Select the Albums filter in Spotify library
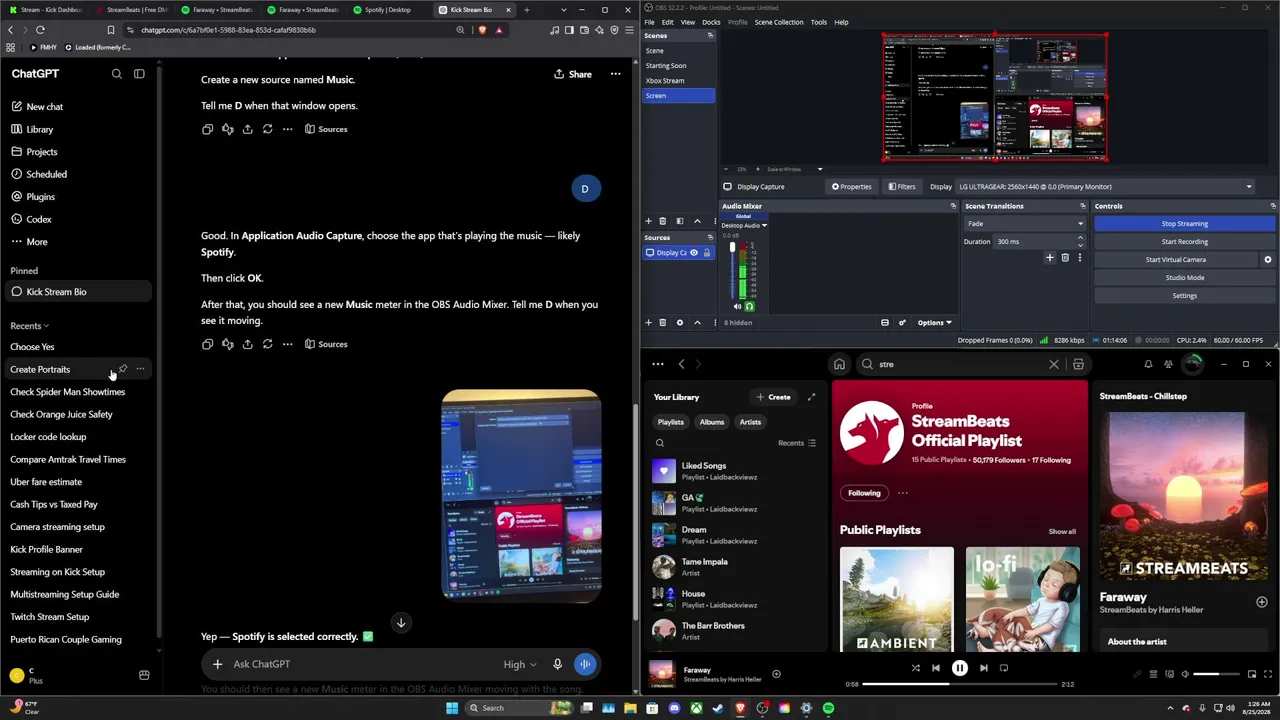Image resolution: width=1280 pixels, height=720 pixels. [x=712, y=422]
